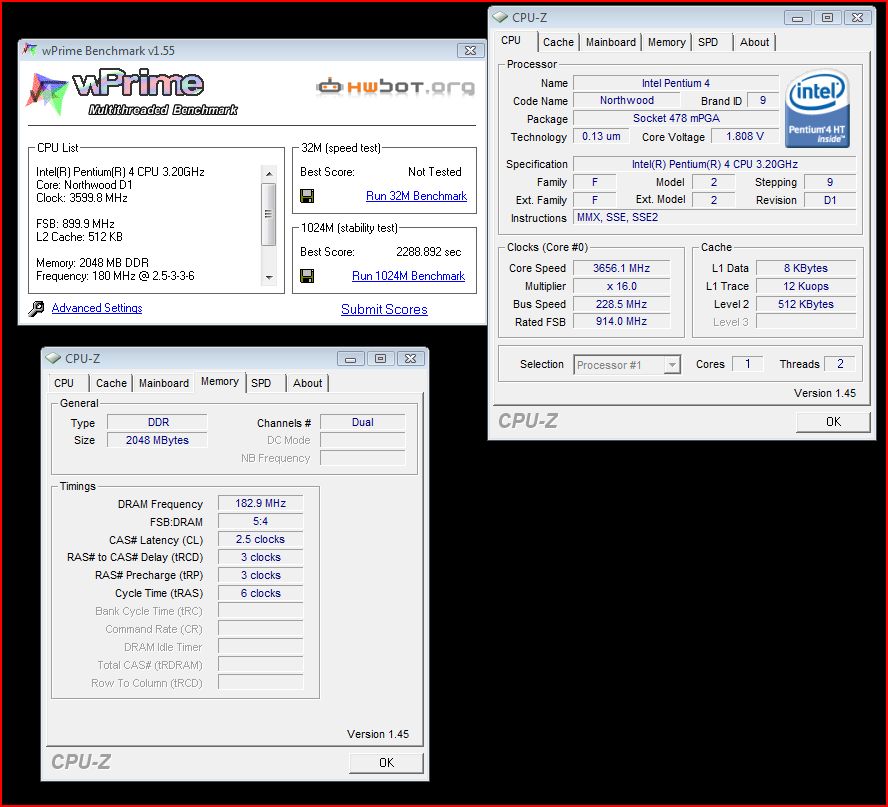888x807 pixels.
Task: Click the Multiplier value x 16.0
Action: click(x=621, y=287)
